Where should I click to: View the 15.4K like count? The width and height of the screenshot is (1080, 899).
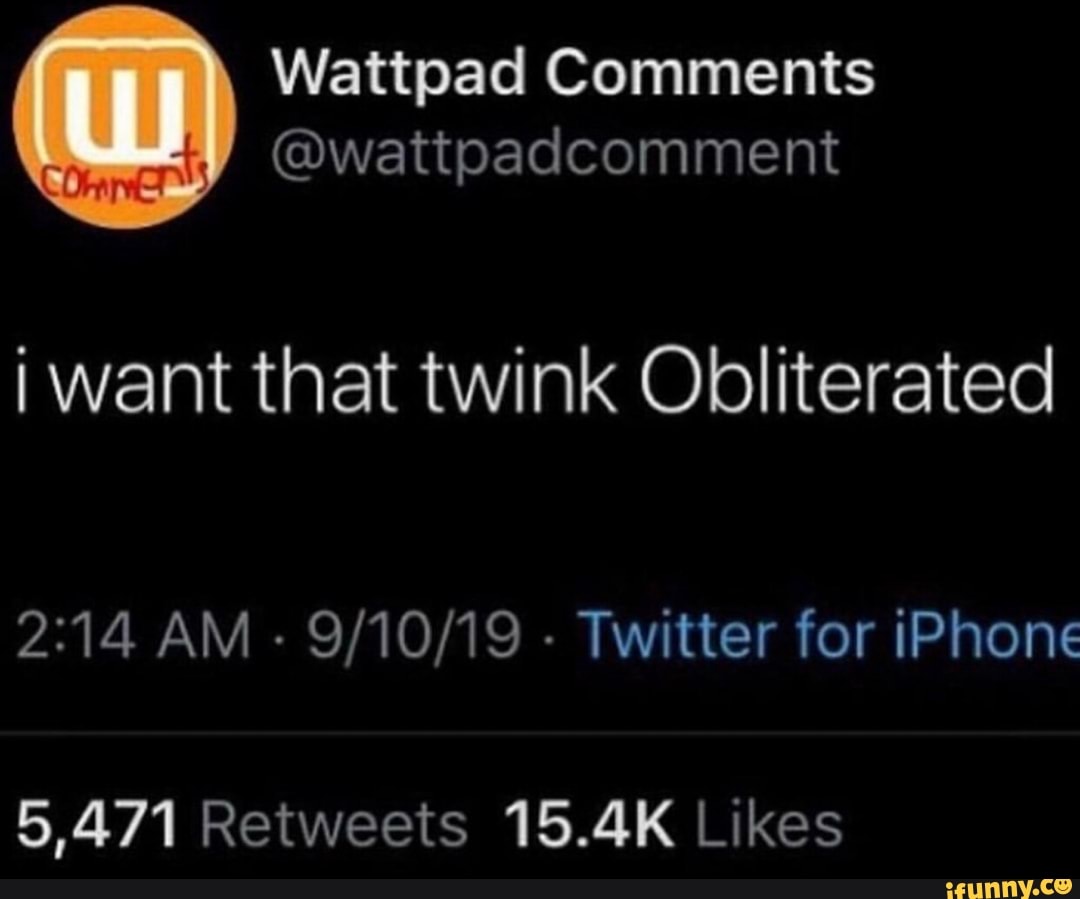589,825
